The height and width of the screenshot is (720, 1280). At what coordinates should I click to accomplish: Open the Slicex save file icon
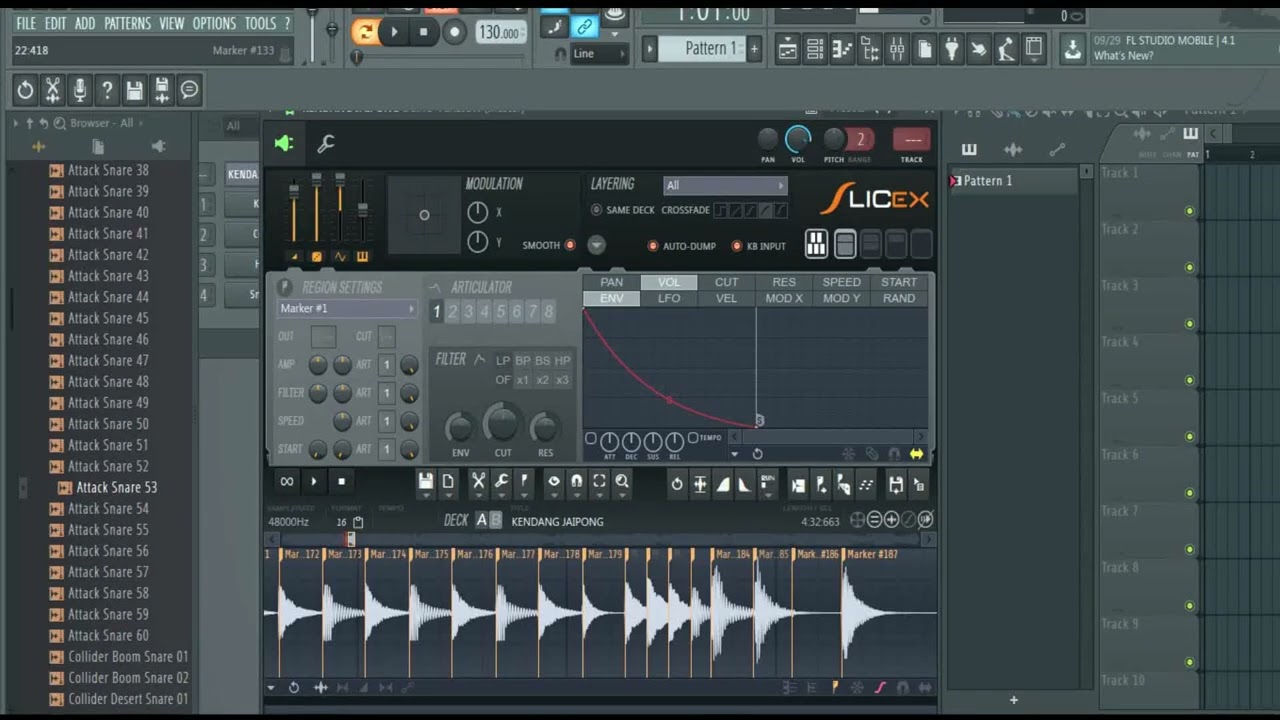[426, 482]
